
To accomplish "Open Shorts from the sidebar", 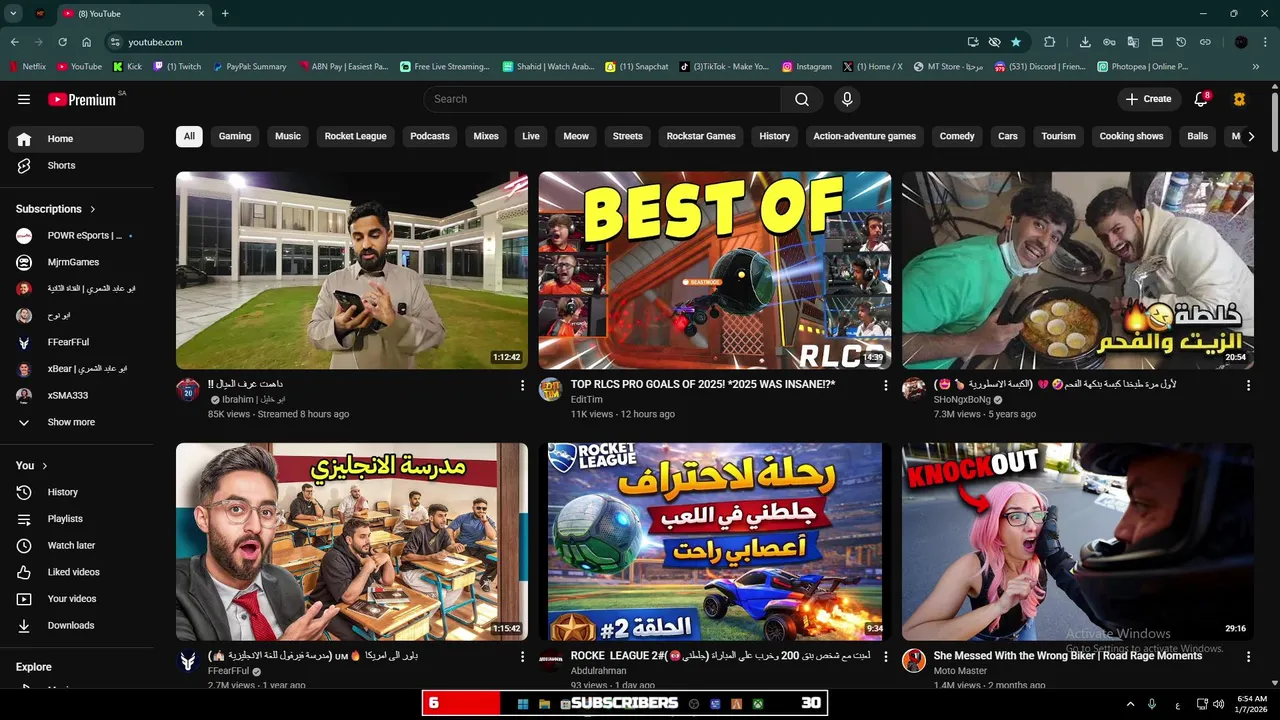I will point(76,165).
